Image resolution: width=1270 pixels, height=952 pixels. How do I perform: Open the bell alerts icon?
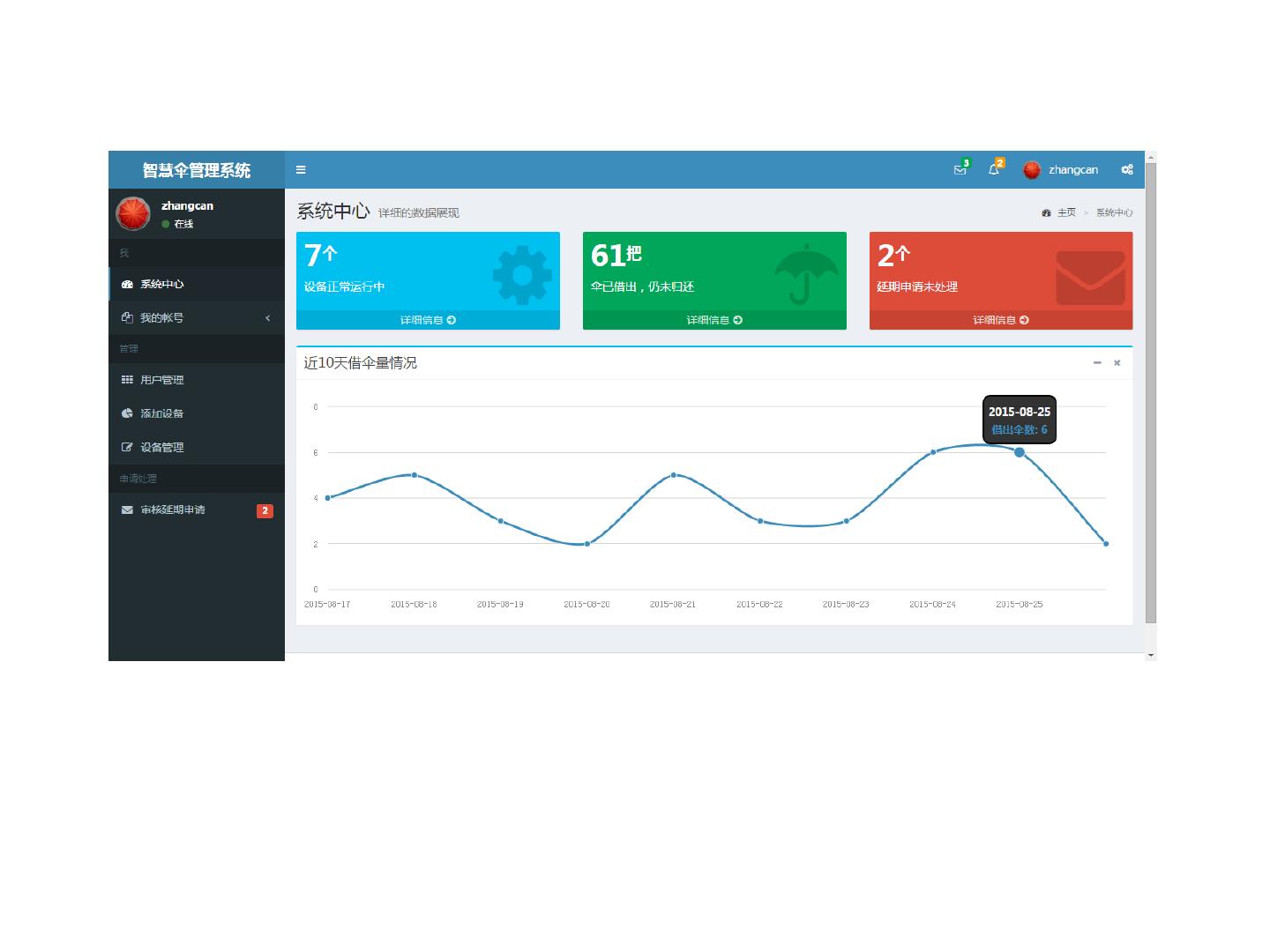point(994,169)
